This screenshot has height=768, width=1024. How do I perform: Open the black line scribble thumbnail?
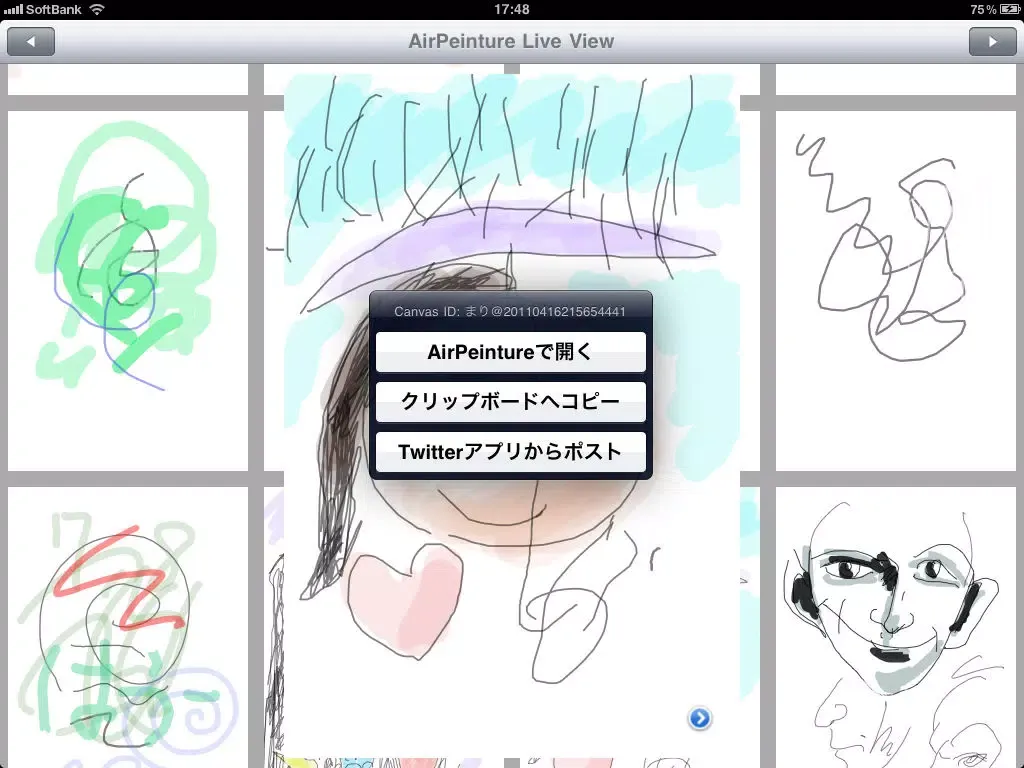tap(895, 291)
